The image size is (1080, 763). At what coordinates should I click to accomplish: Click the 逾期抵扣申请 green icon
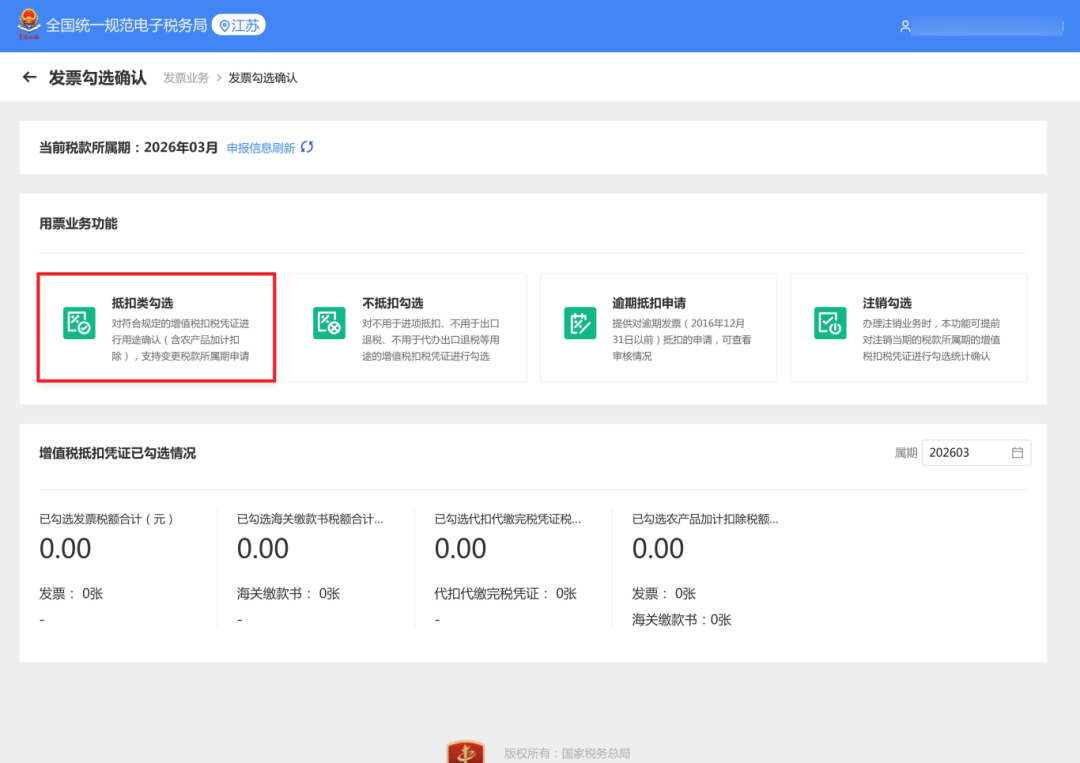580,322
